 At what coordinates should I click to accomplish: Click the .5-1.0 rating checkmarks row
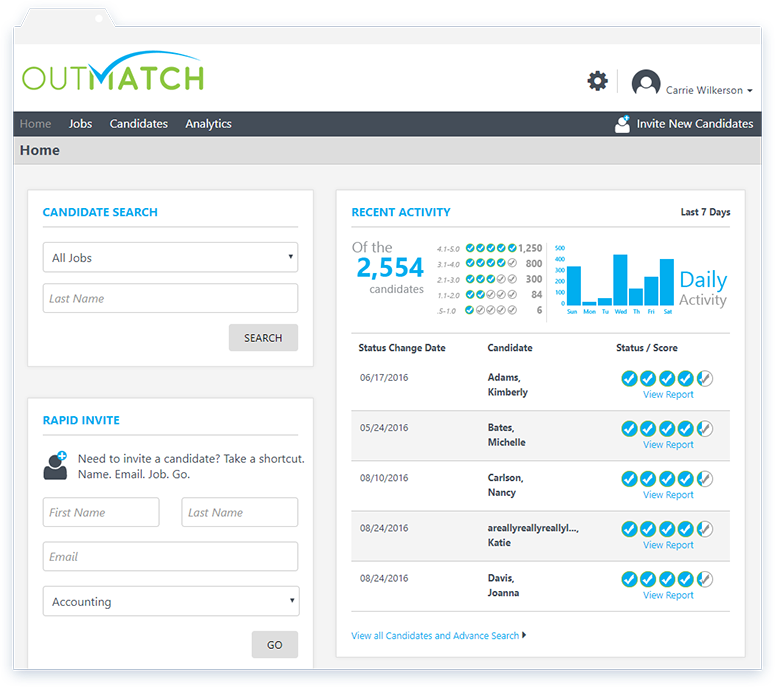tap(491, 310)
